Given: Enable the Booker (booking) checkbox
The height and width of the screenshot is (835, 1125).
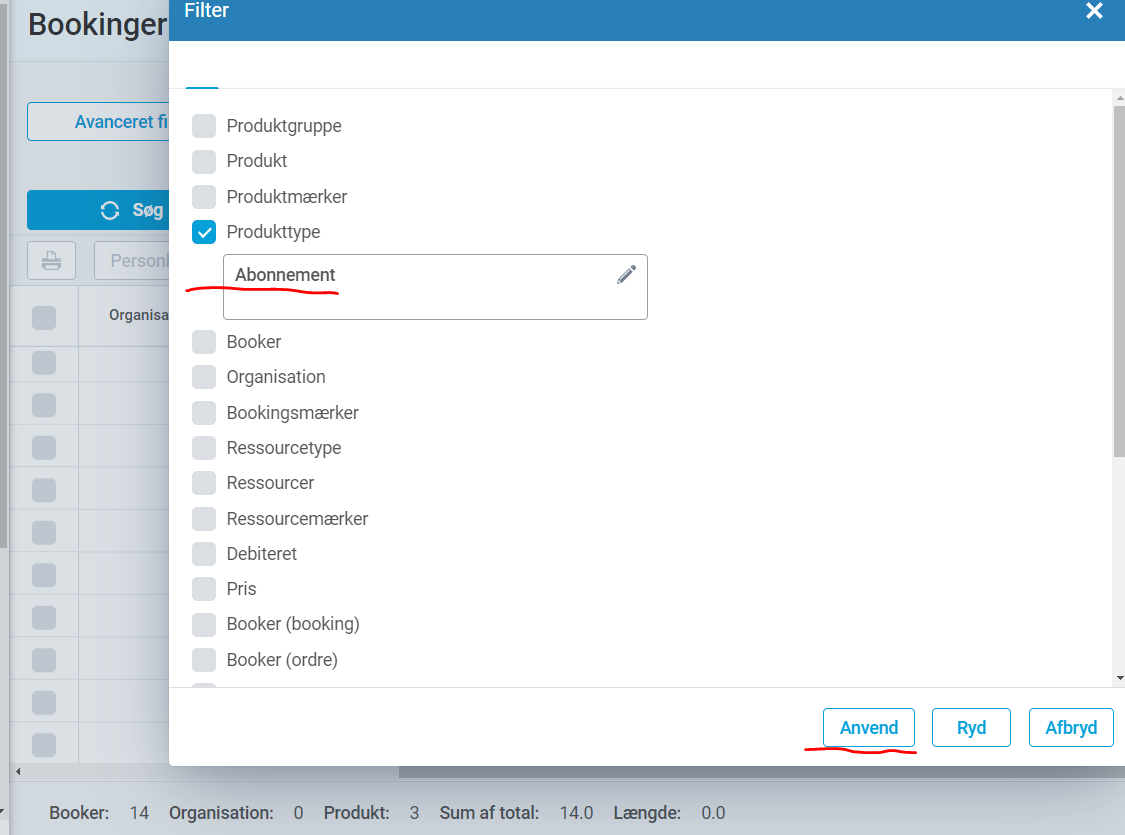Looking at the screenshot, I should tap(204, 624).
